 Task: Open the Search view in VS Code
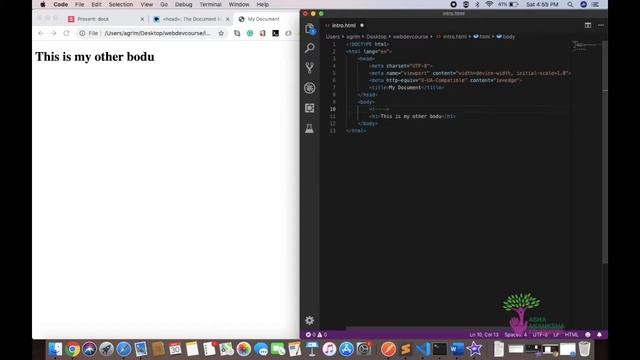click(x=310, y=48)
